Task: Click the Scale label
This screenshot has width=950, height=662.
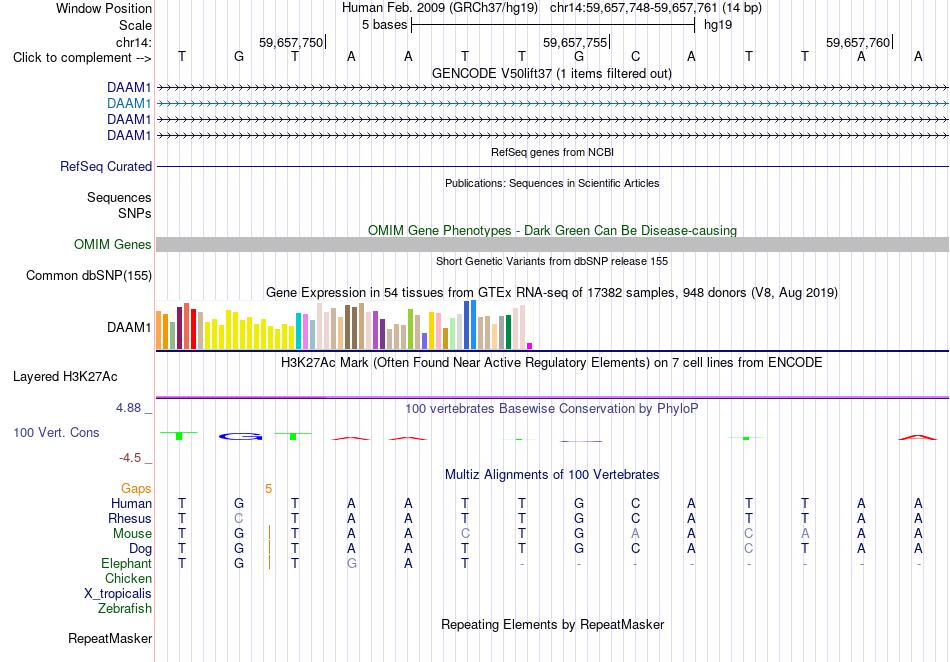Action: tap(135, 25)
